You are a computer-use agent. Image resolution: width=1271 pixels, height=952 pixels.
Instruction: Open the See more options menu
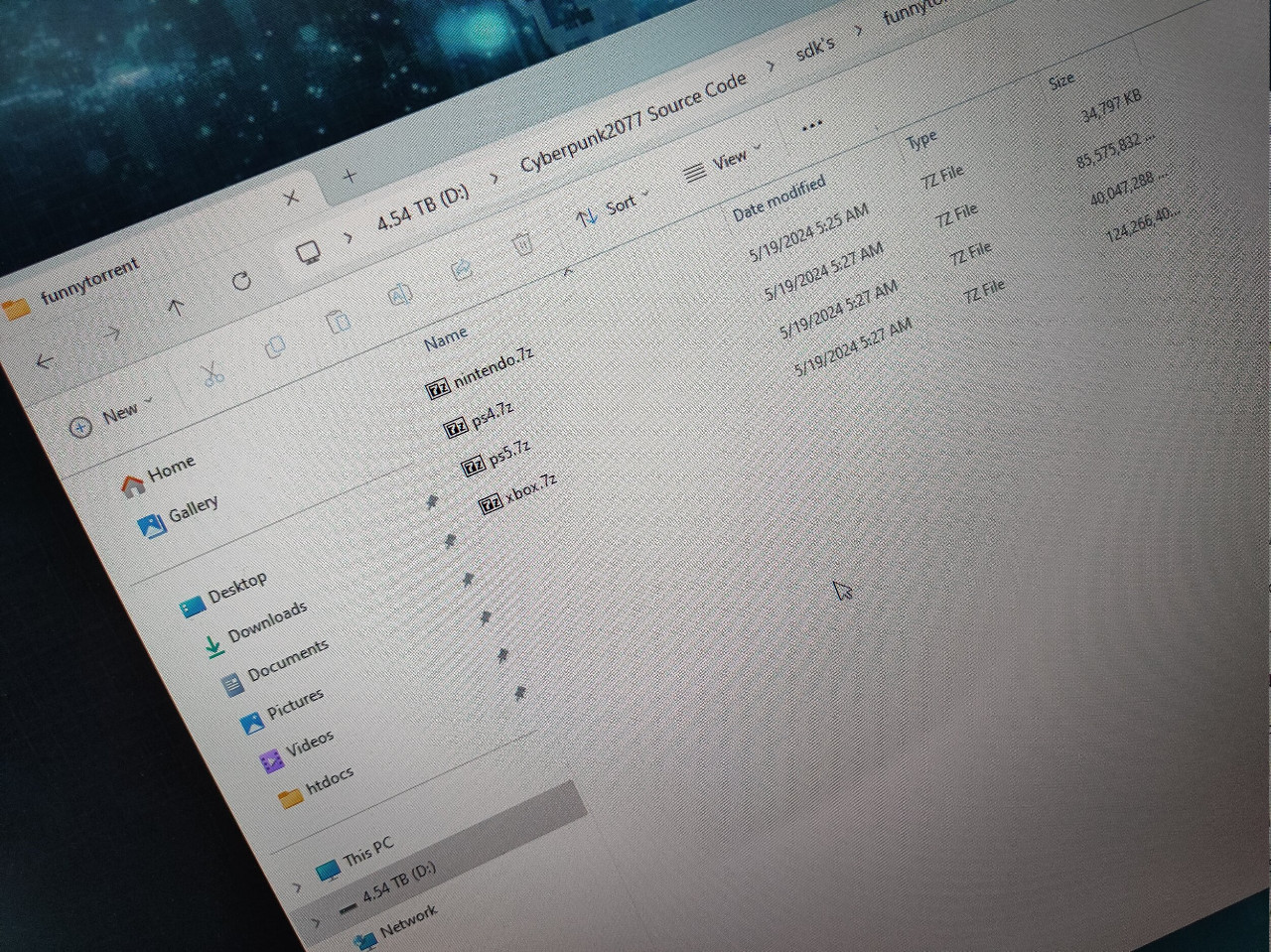(x=811, y=125)
